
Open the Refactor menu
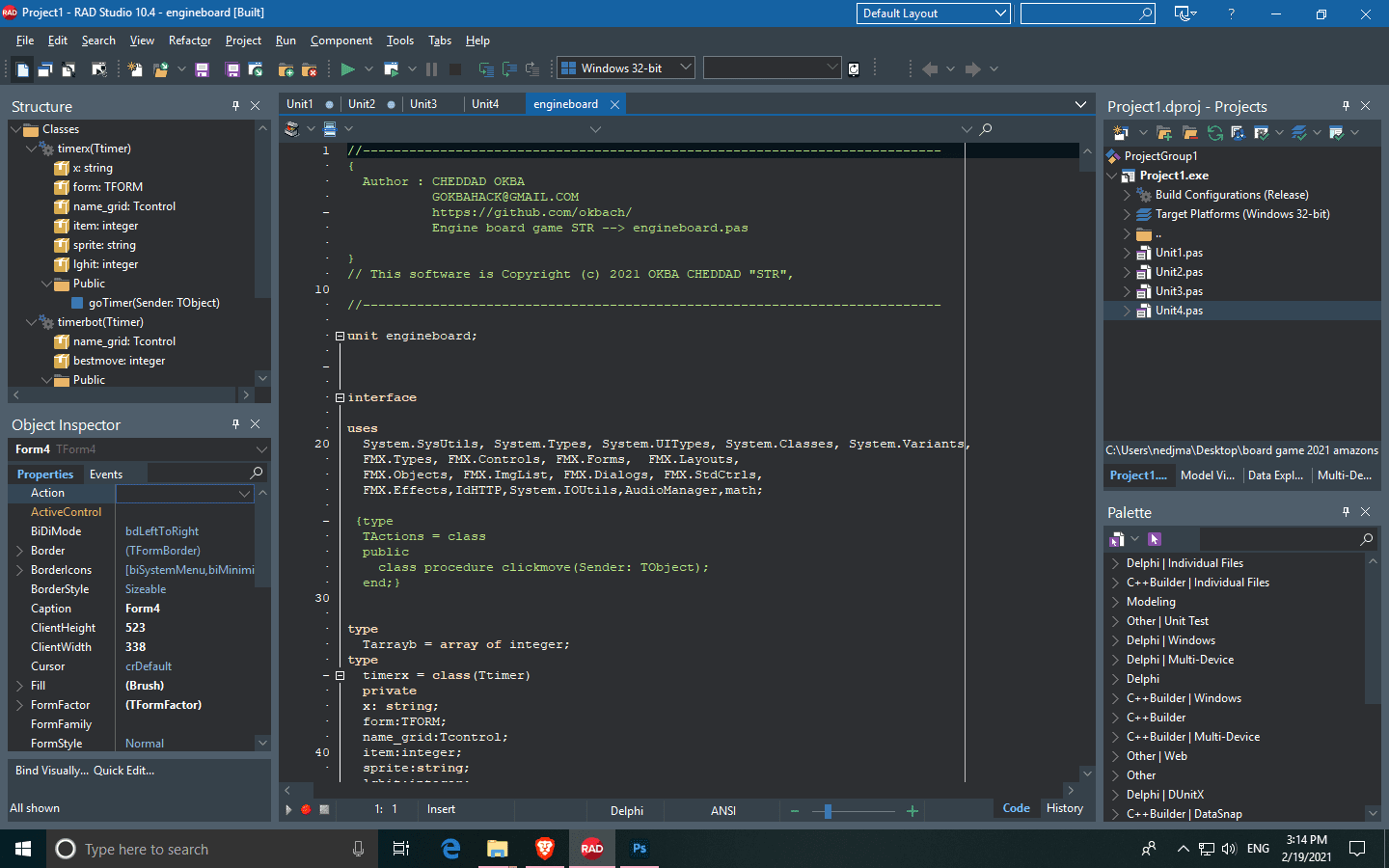tap(190, 41)
